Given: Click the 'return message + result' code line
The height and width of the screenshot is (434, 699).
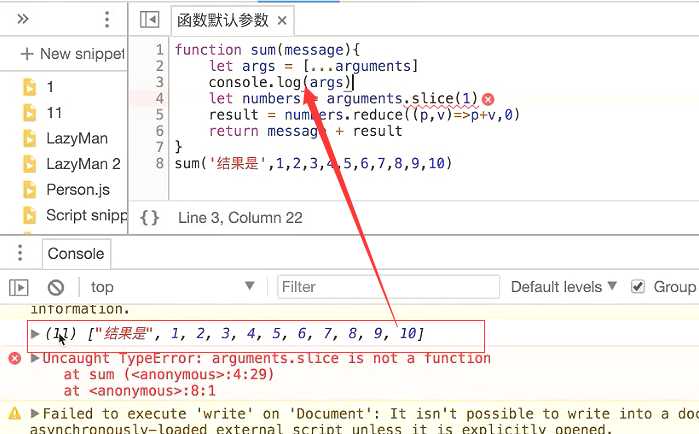Looking at the screenshot, I should click(305, 131).
